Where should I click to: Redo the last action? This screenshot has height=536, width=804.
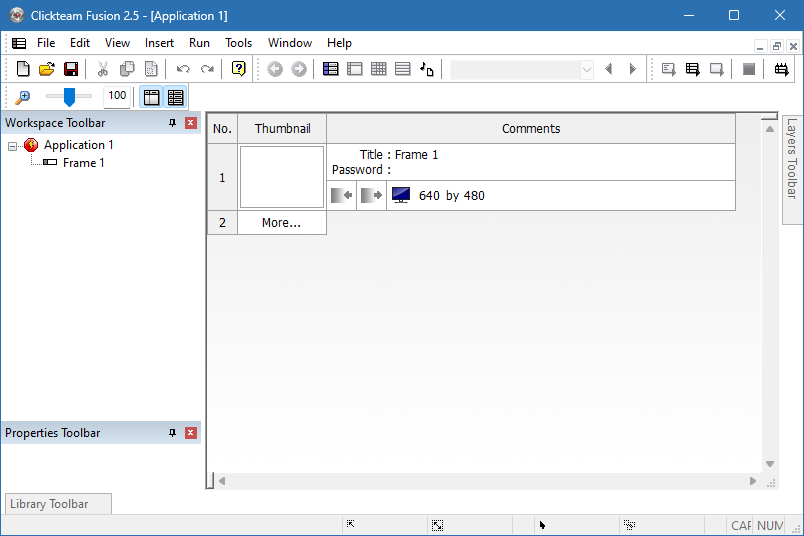[x=207, y=69]
